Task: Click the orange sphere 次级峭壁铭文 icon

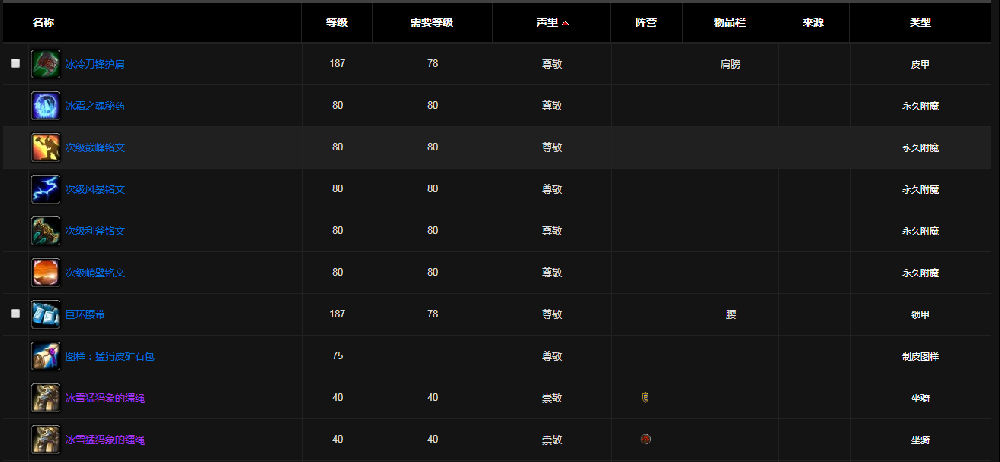Action: pyautogui.click(x=46, y=273)
